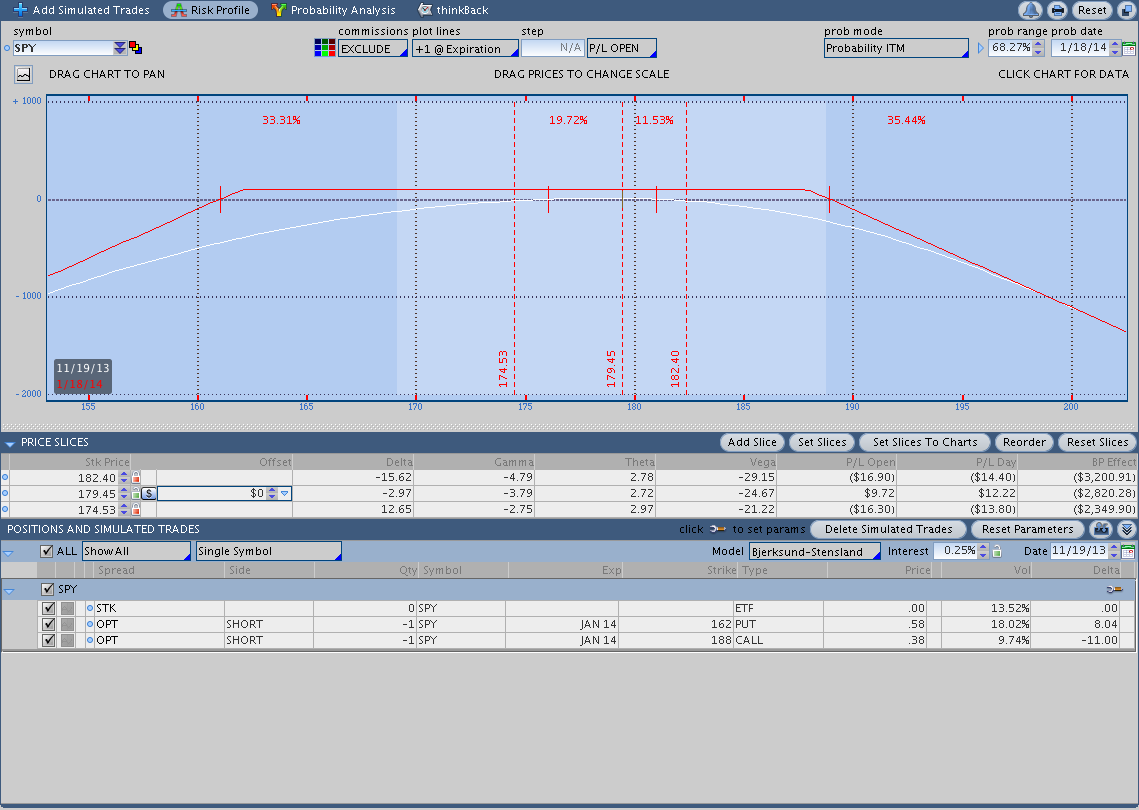
Task: Click the Add Slice button
Action: pyautogui.click(x=752, y=442)
